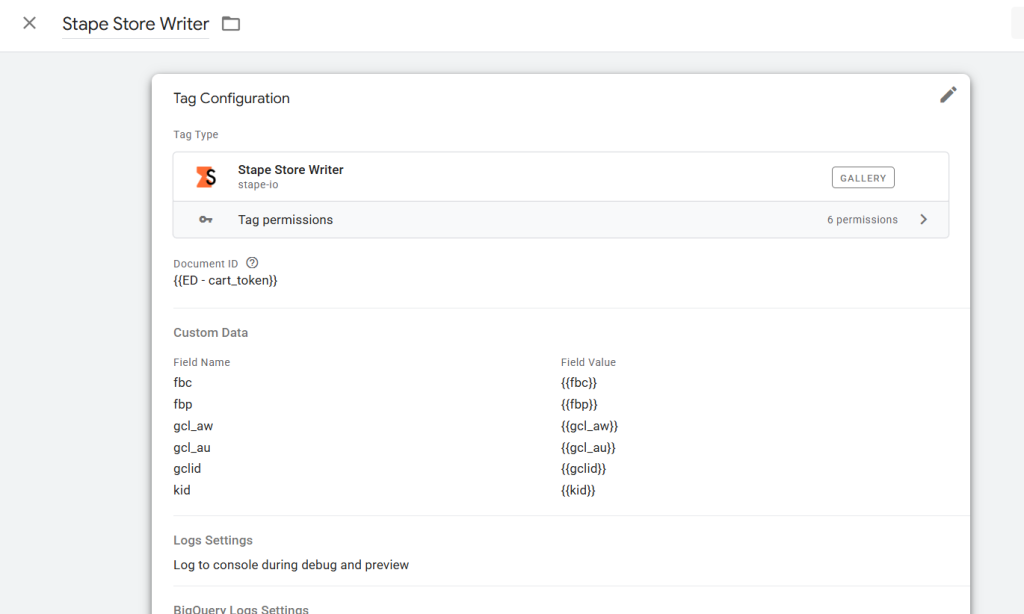Edit the Stape Store Writer tag name field
1024x614 pixels.
[x=135, y=24]
